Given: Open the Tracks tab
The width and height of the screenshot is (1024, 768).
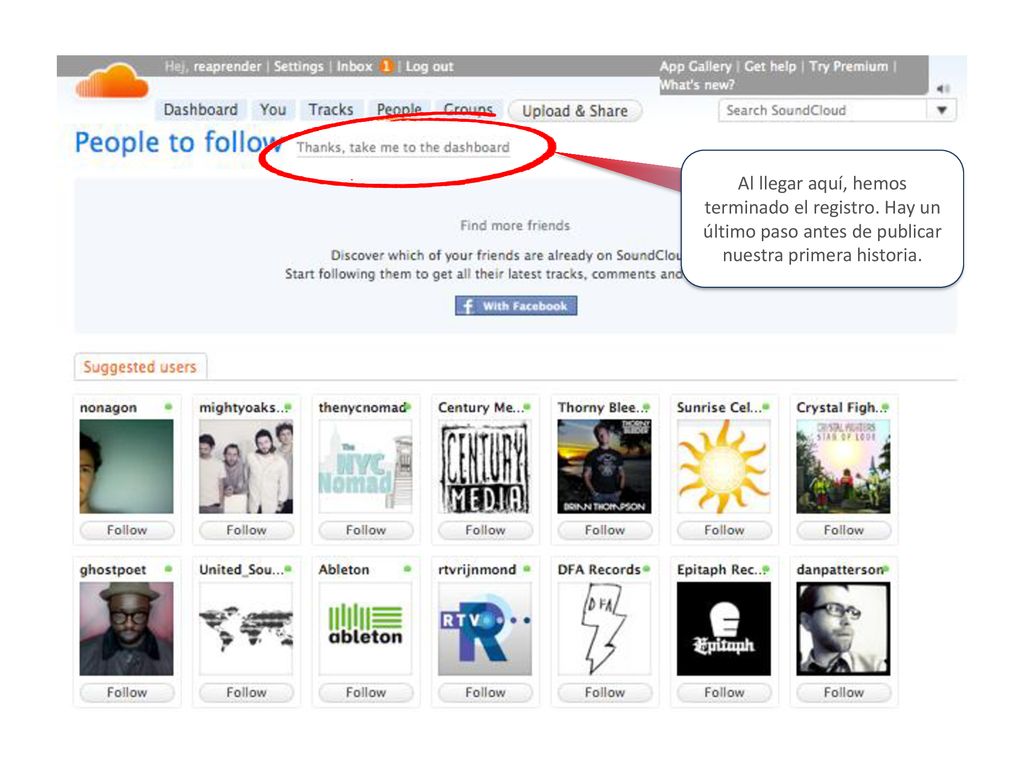Looking at the screenshot, I should [x=331, y=110].
